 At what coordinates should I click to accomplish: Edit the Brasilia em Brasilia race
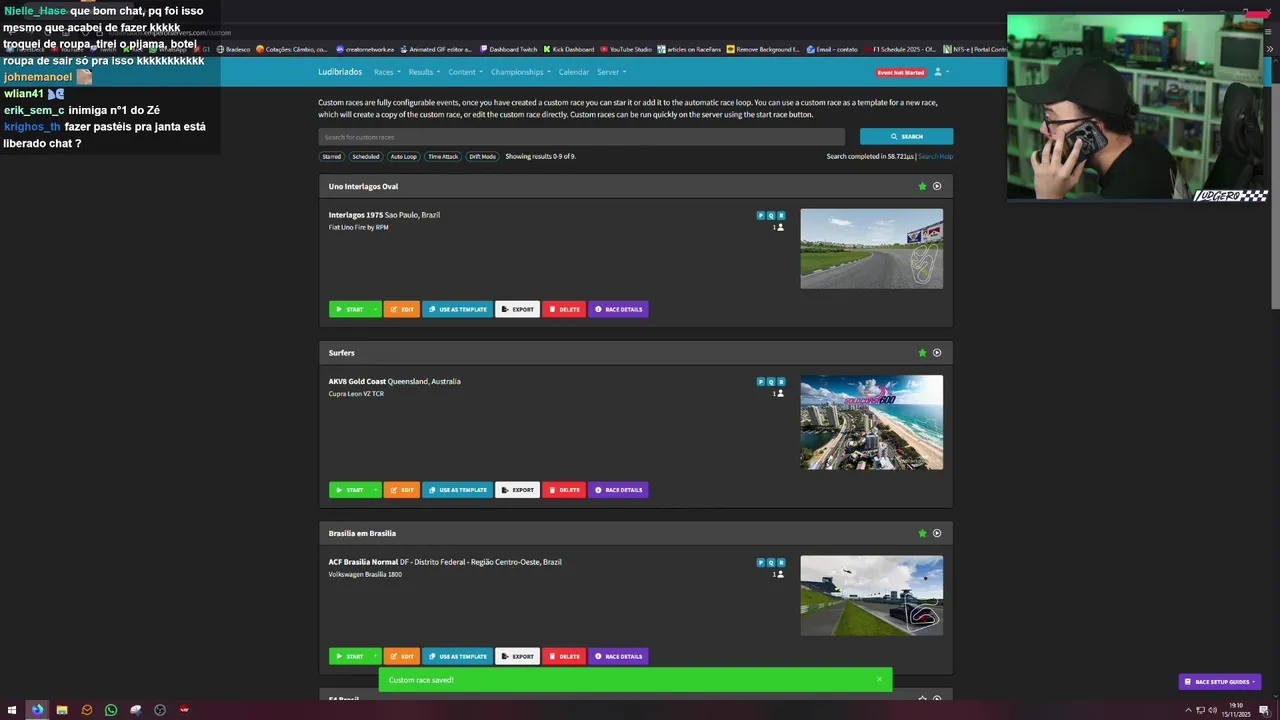pyautogui.click(x=402, y=657)
